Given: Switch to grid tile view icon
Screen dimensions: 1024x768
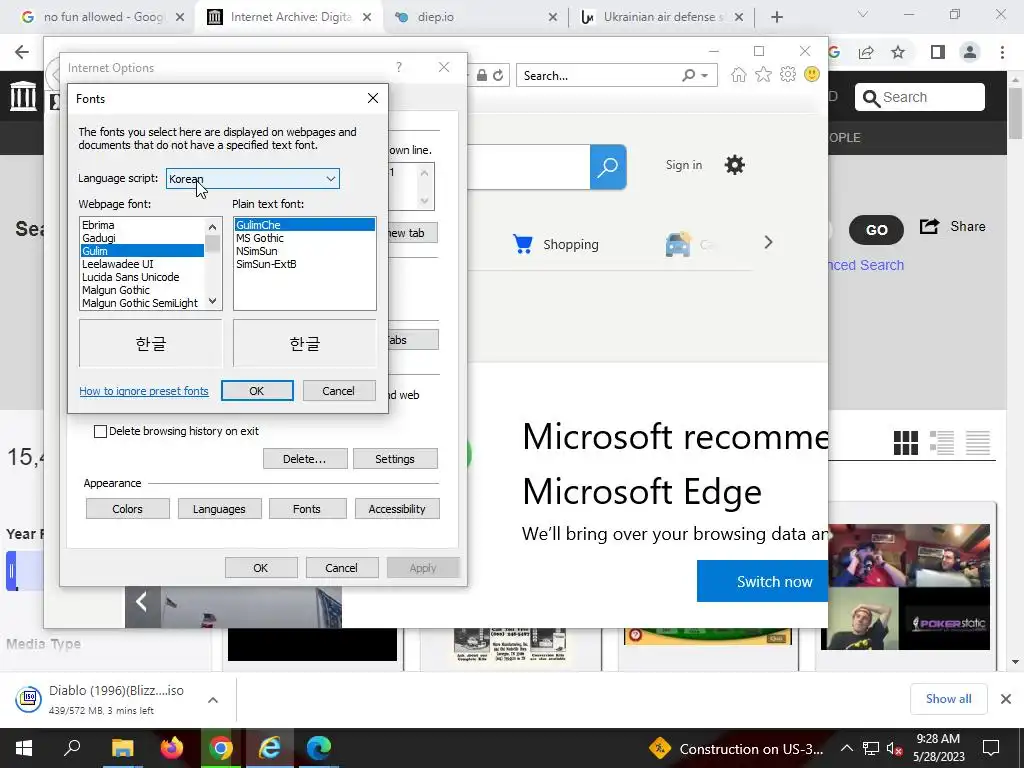Looking at the screenshot, I should [x=906, y=443].
